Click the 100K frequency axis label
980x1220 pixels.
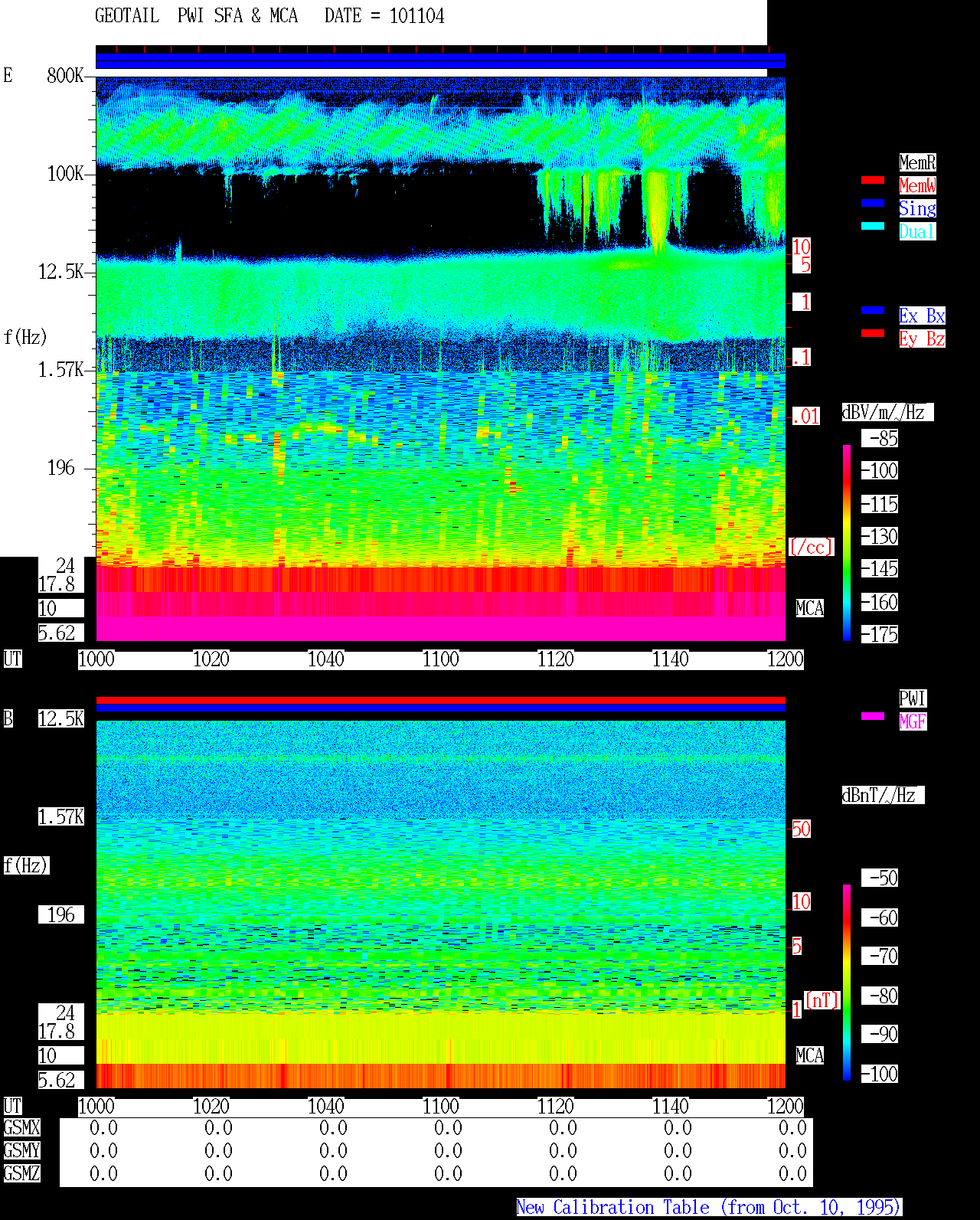65,173
